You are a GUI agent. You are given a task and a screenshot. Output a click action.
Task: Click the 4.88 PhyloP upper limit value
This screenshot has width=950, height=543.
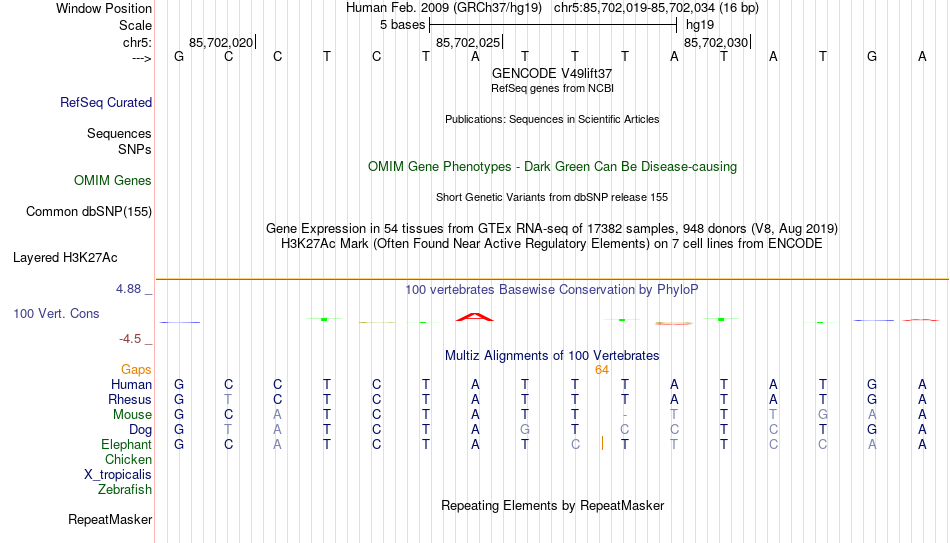click(128, 289)
